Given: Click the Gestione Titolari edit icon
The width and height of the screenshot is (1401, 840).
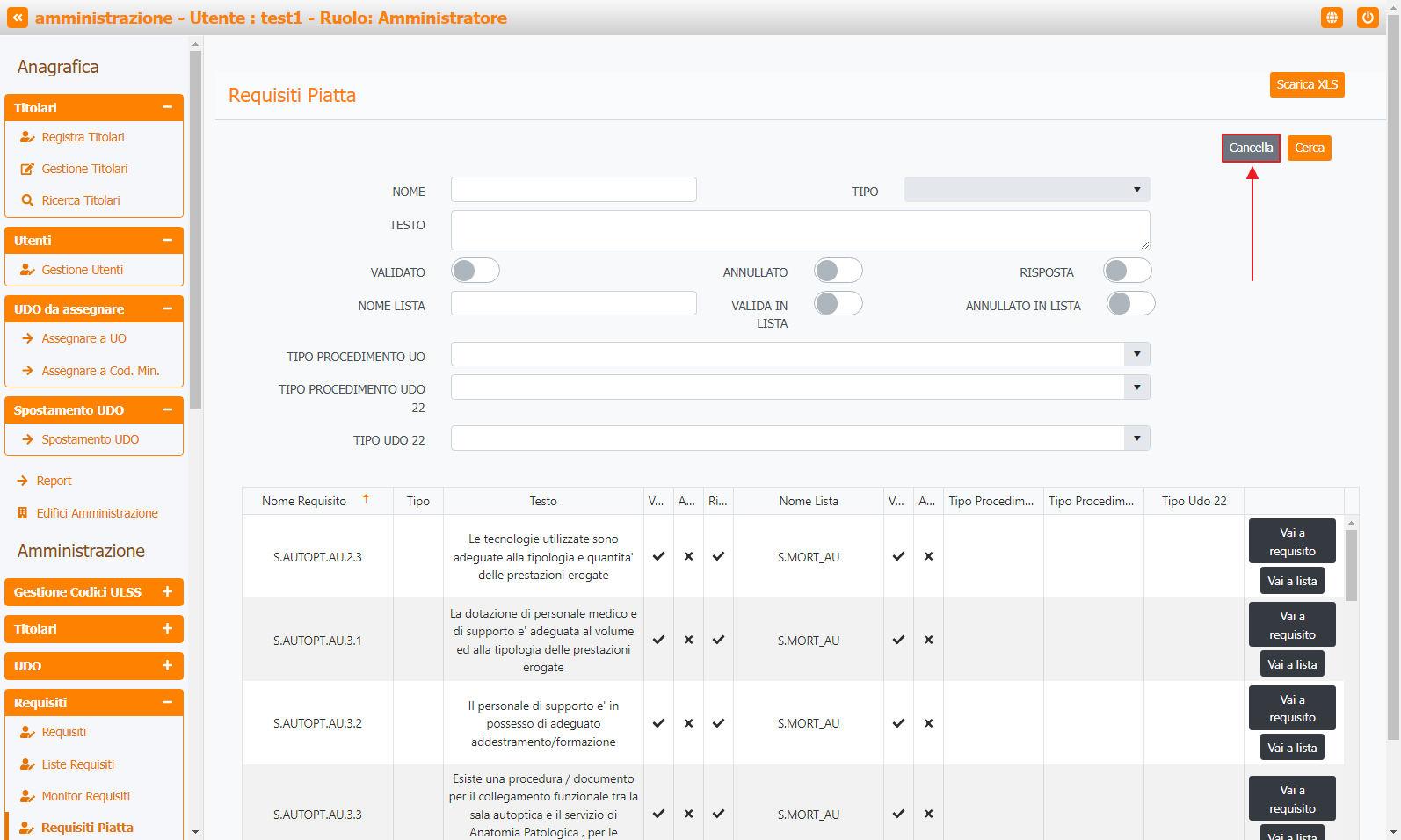Looking at the screenshot, I should [27, 169].
